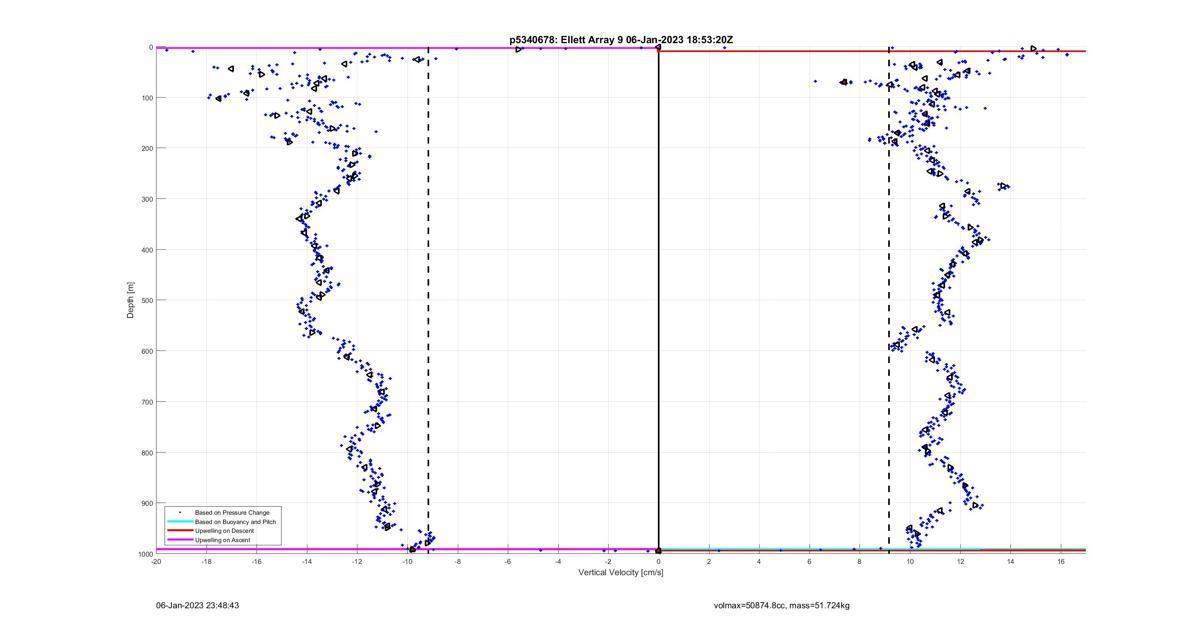Click depth axis tick label "400"
This screenshot has height=622, width=1200.
point(146,250)
